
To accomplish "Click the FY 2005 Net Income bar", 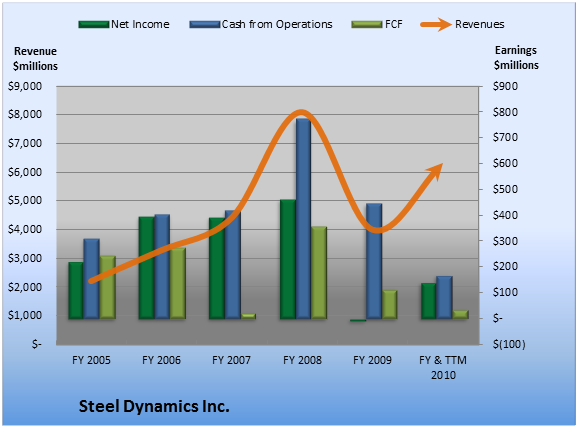I will [x=75, y=290].
